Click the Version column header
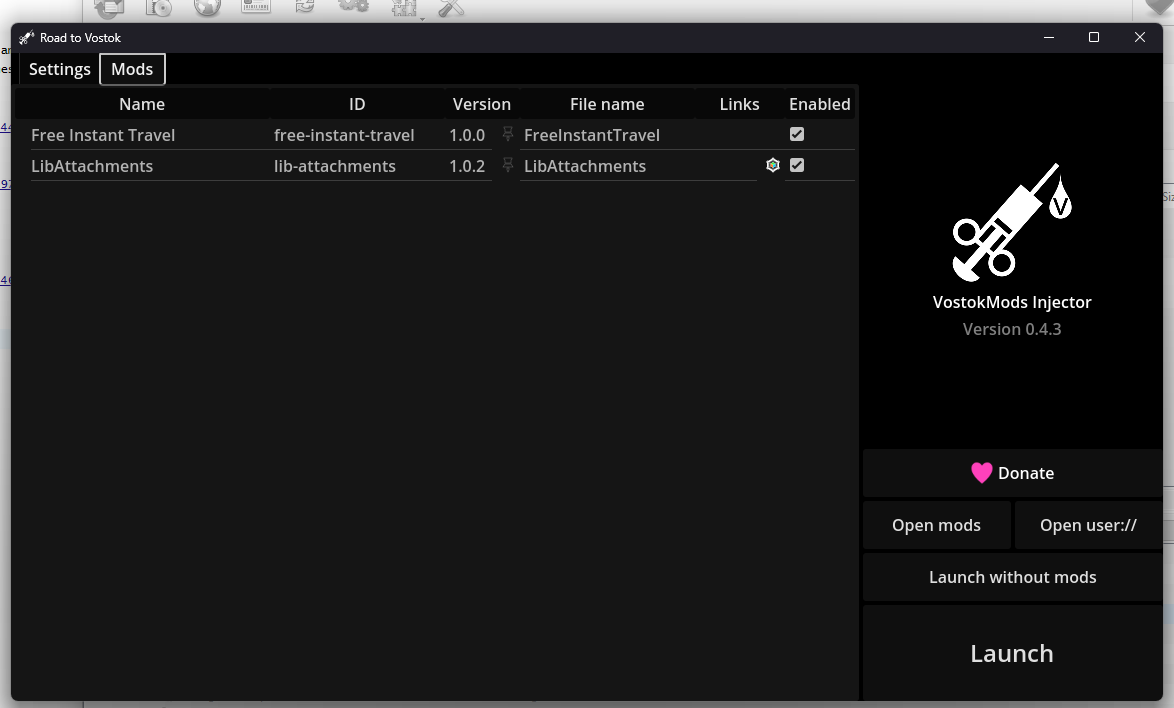This screenshot has height=708, width=1174. [x=481, y=104]
